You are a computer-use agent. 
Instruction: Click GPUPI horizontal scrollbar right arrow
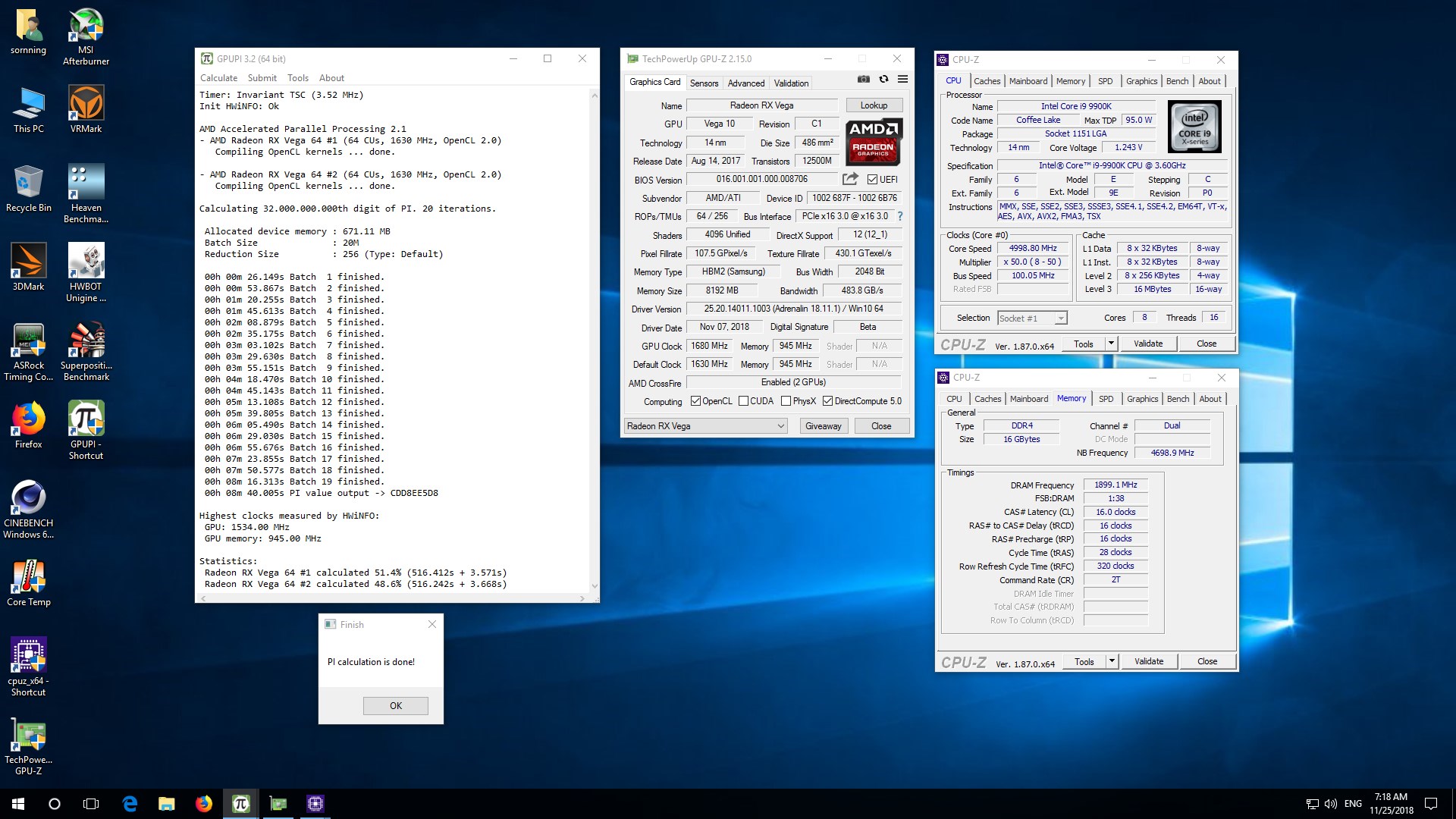582,598
